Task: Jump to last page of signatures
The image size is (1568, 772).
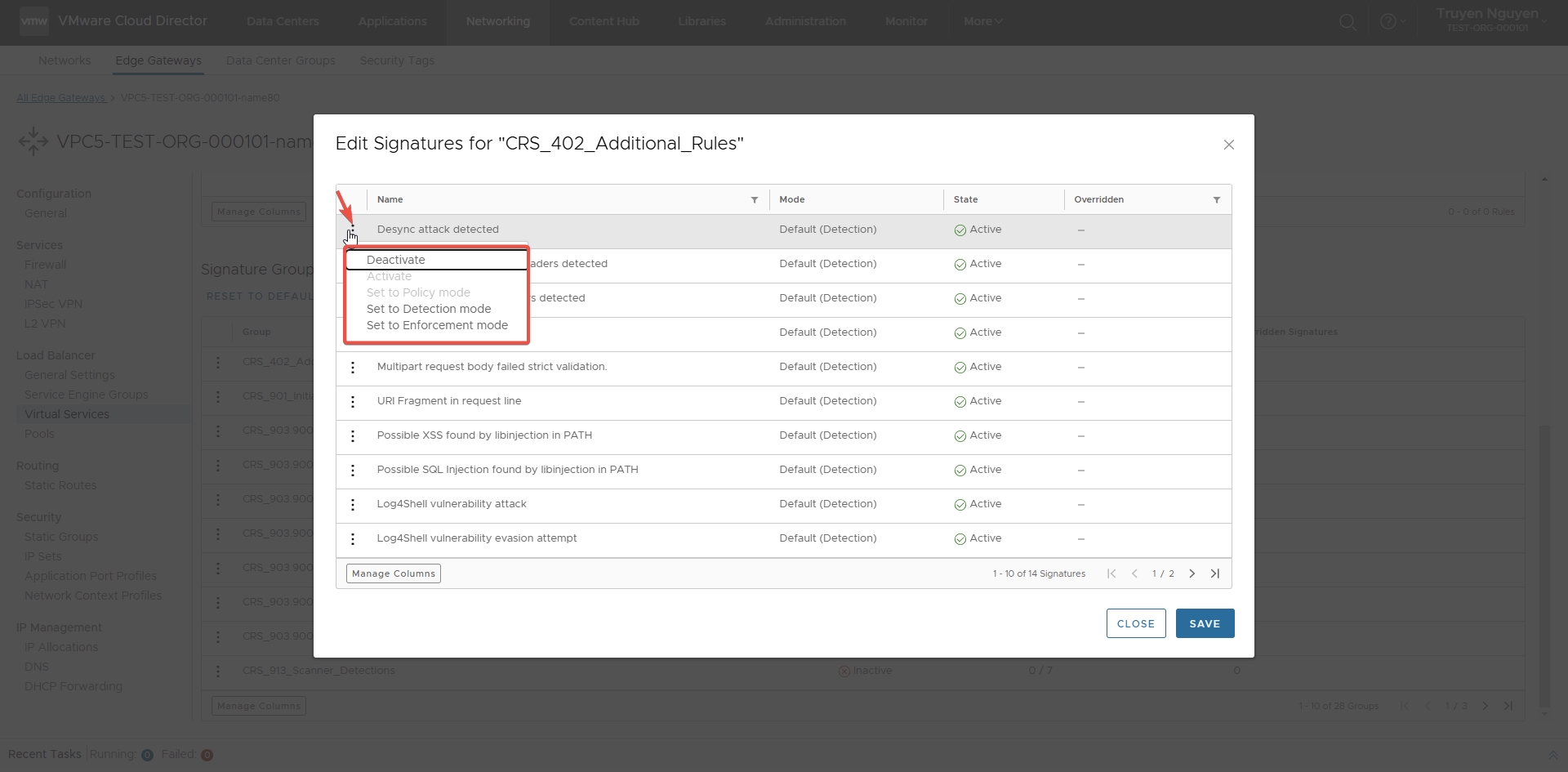Action: (x=1214, y=573)
